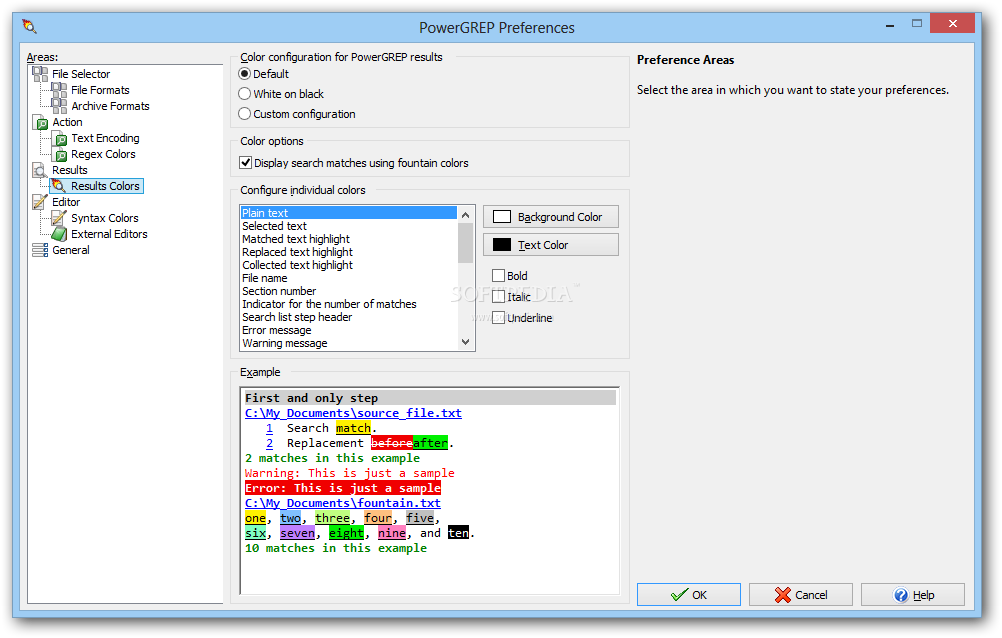This screenshot has height=638, width=1002.
Task: Open the File Formats preferences area
Action: (100, 90)
